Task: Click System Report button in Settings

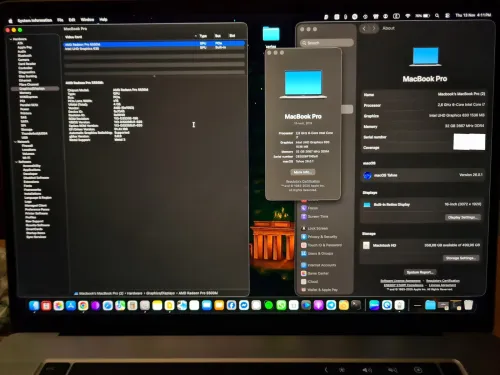Action: pyautogui.click(x=421, y=272)
